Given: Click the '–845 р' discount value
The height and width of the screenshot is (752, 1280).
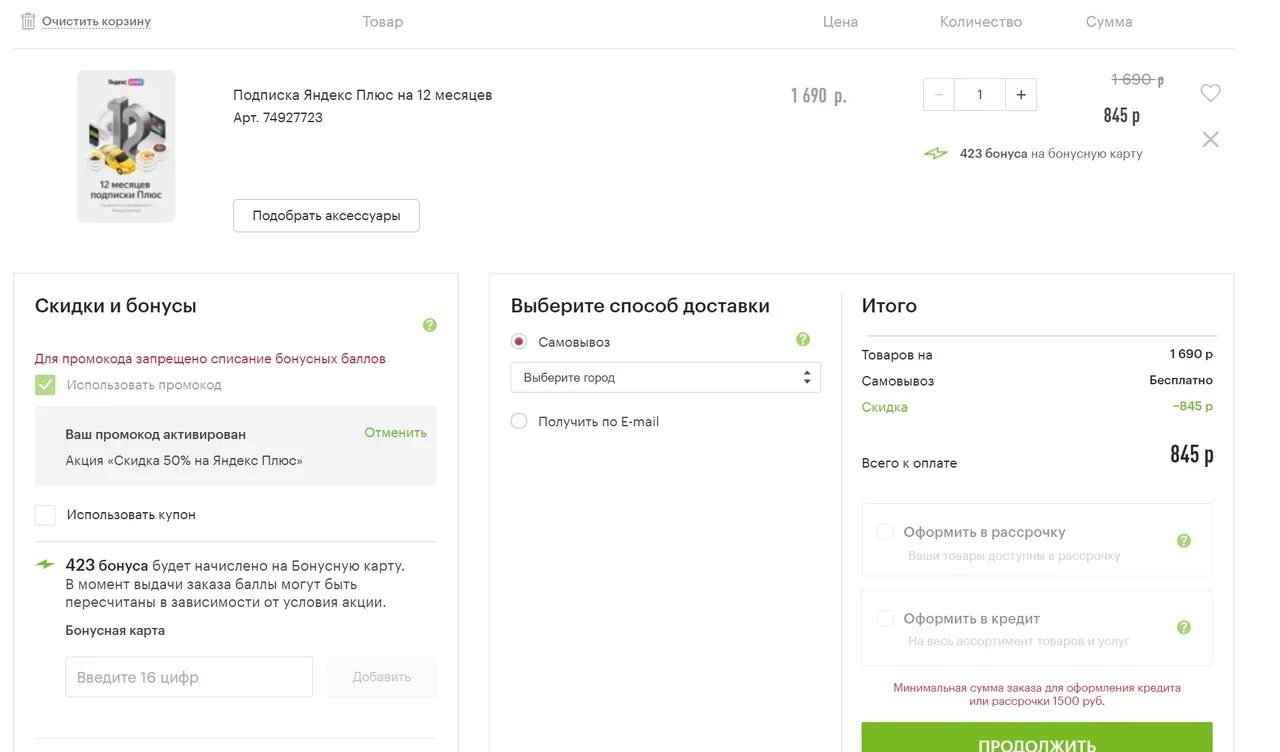Looking at the screenshot, I should [1193, 406].
